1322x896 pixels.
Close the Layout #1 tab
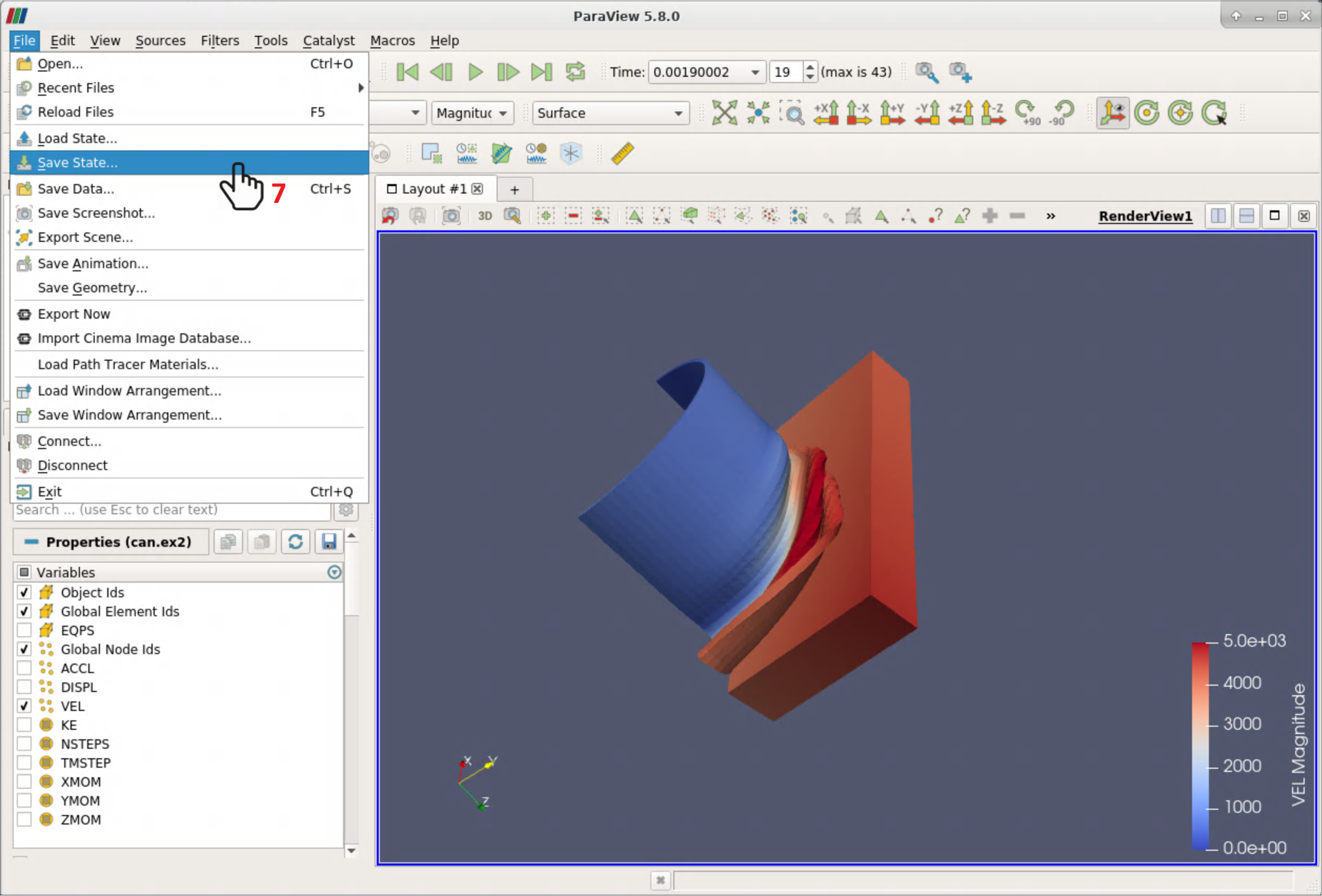point(477,189)
